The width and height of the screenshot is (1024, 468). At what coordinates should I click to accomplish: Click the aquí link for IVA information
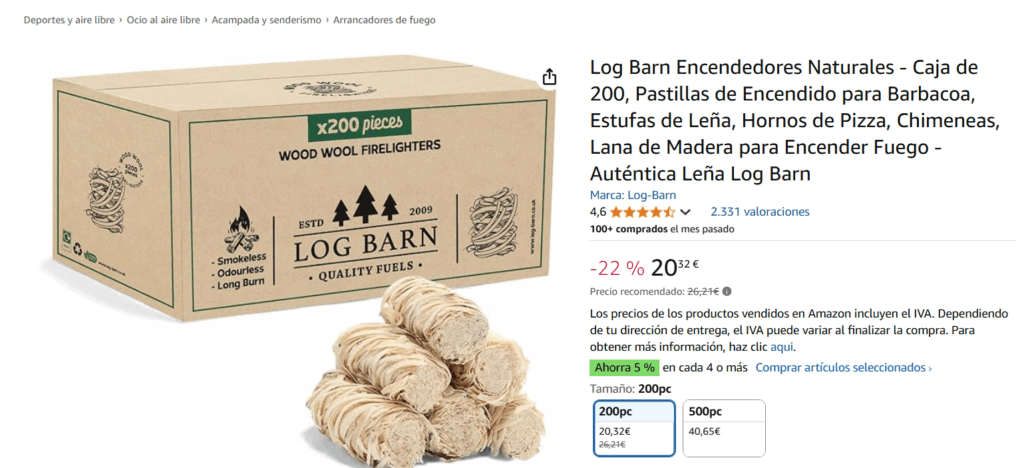coord(782,347)
